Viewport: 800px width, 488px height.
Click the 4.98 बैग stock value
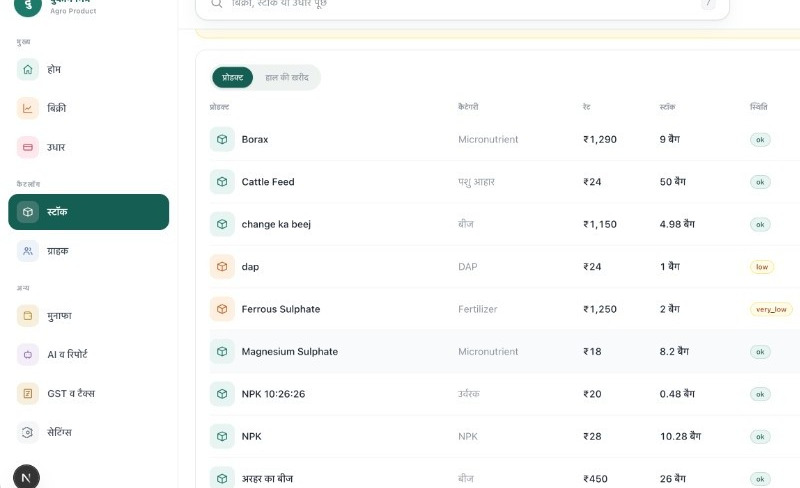click(677, 224)
